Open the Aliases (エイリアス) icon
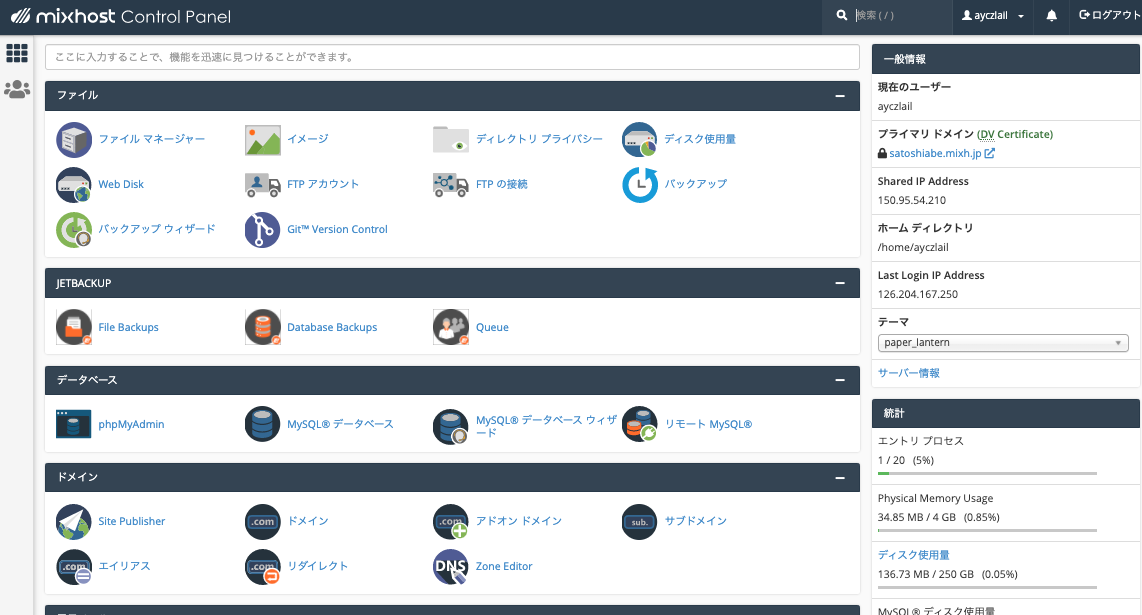Image resolution: width=1142 pixels, height=615 pixels. coord(74,567)
